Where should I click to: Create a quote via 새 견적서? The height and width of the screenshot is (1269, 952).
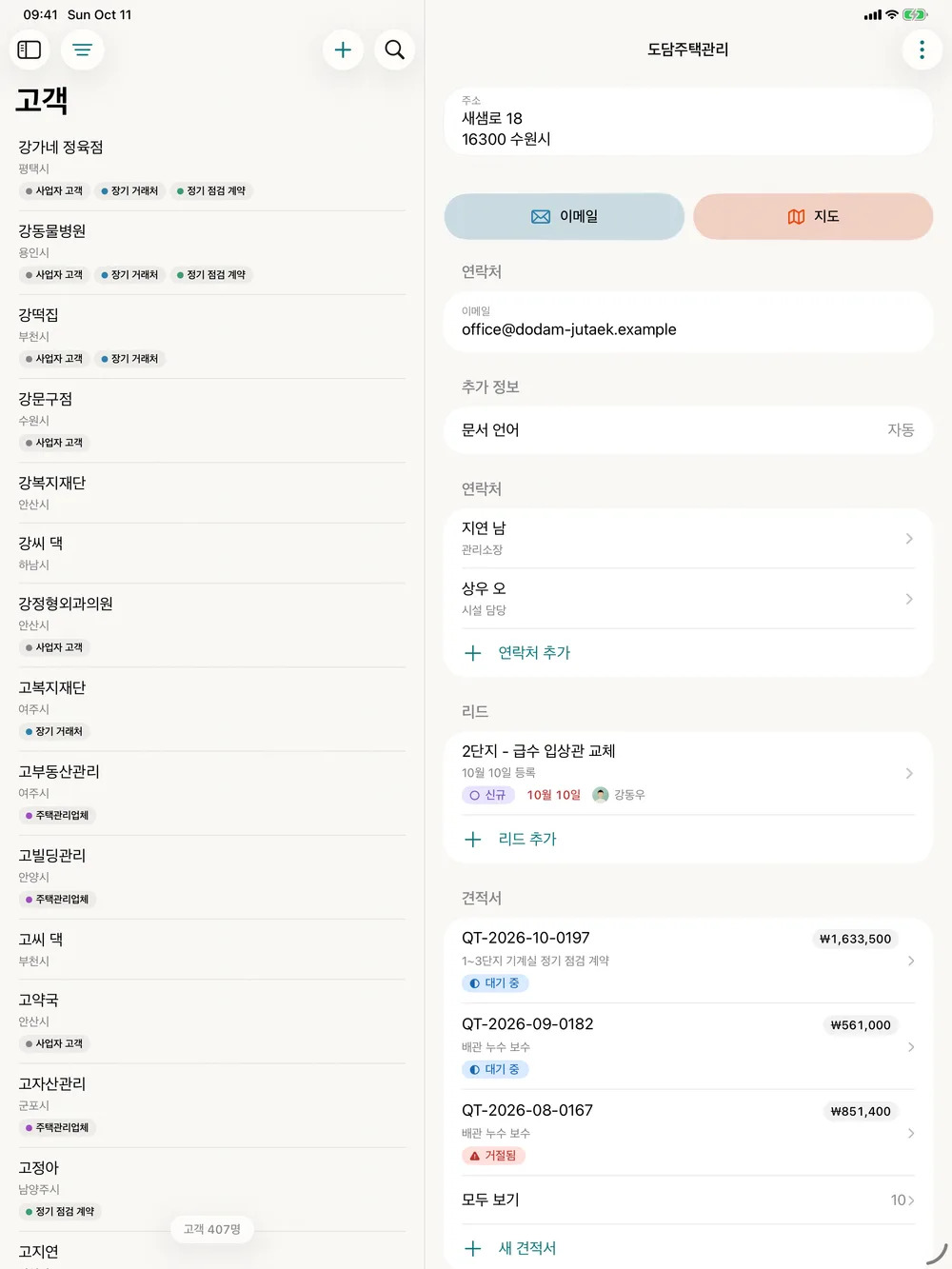527,1249
